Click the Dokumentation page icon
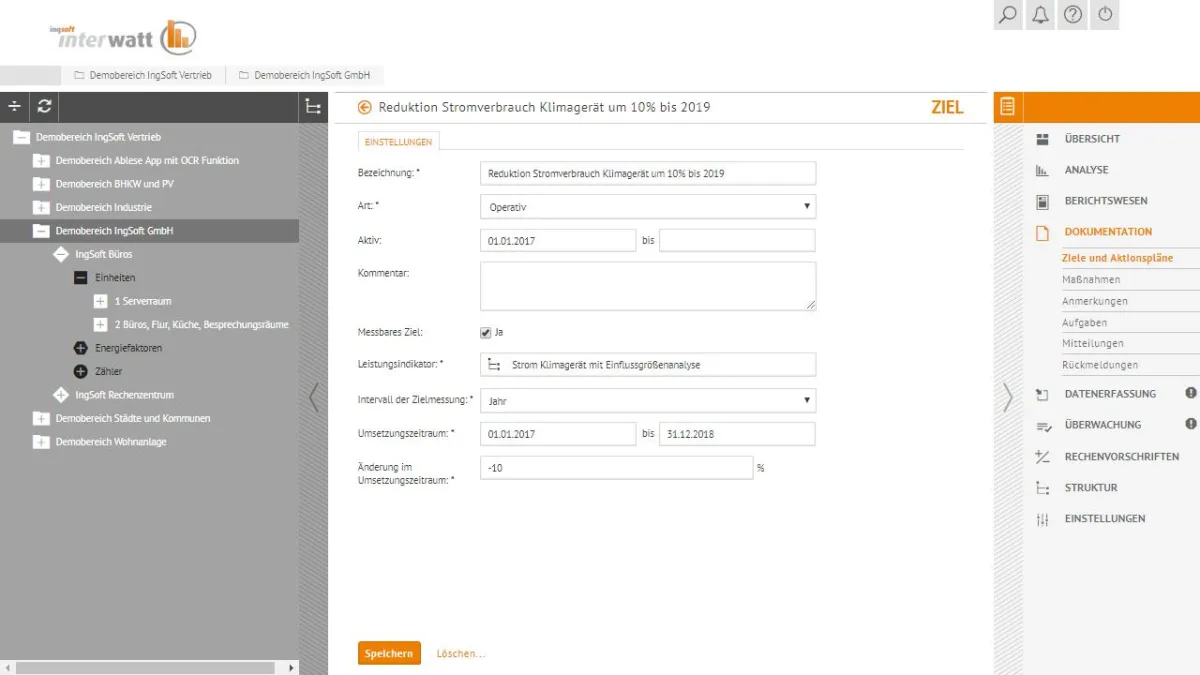 (x=1041, y=231)
